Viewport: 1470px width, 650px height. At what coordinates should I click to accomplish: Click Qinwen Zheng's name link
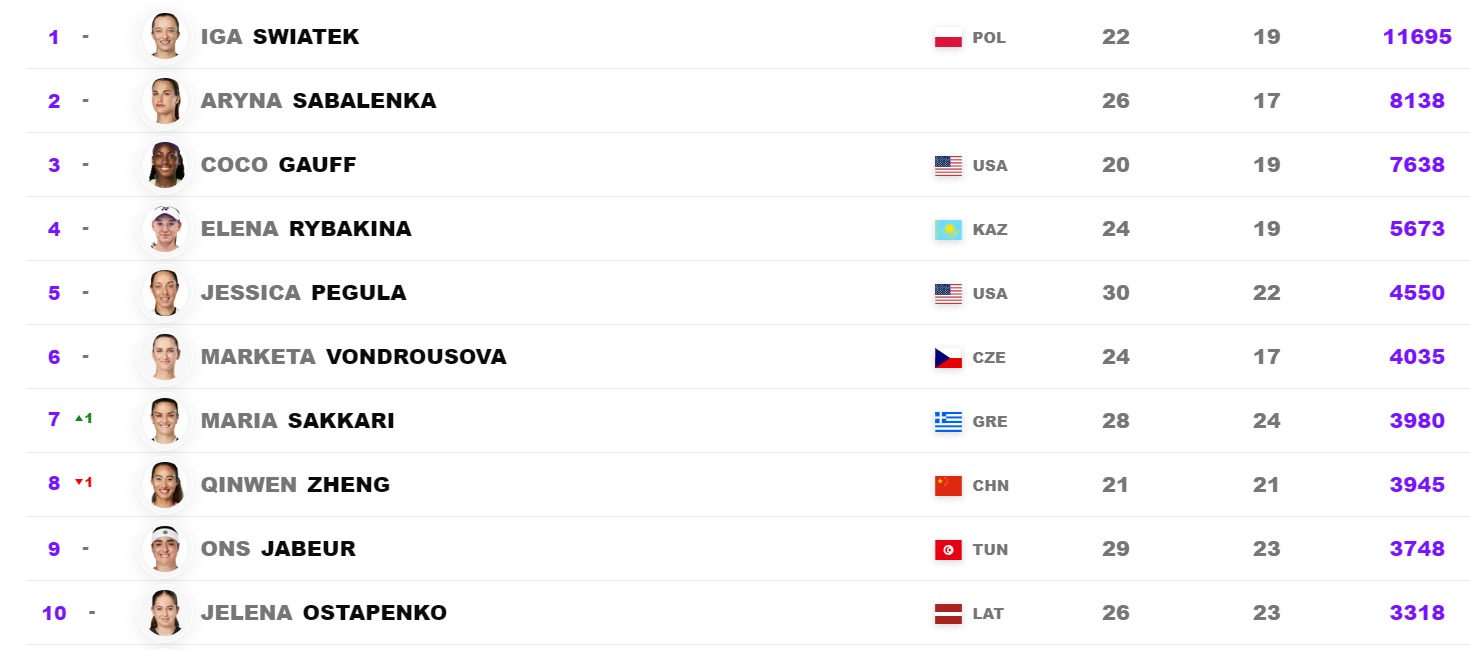click(x=295, y=485)
